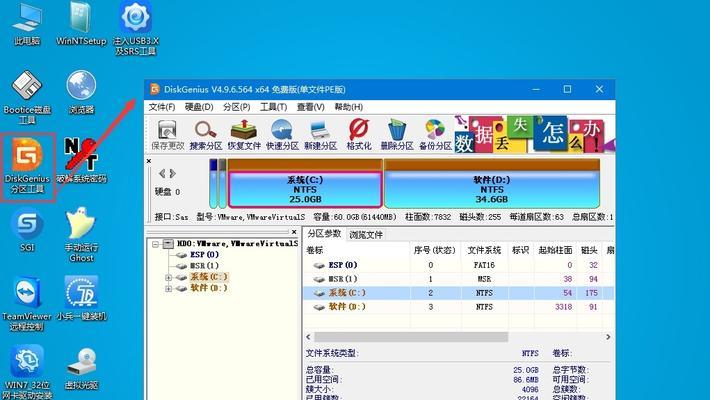Open 破解系统密码 desktop shortcut
Image resolution: width=710 pixels, height=400 pixels.
82,161
